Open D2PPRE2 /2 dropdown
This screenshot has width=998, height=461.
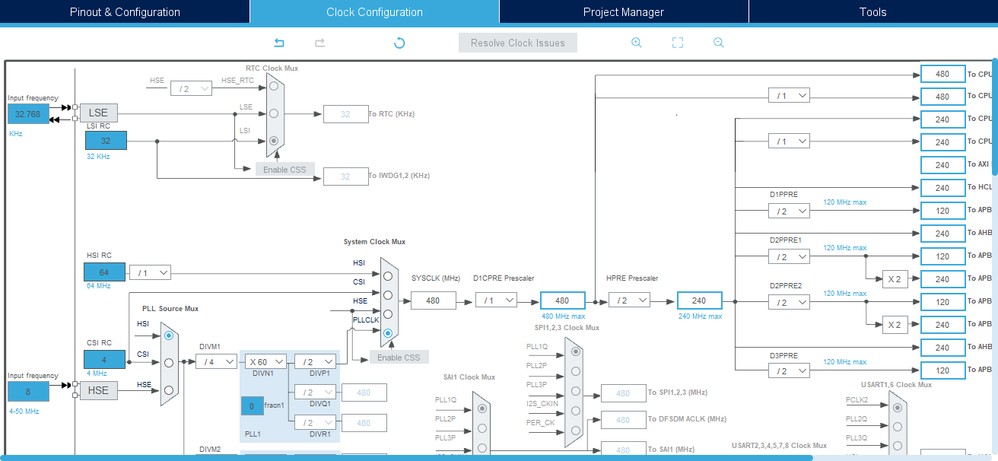(x=789, y=302)
